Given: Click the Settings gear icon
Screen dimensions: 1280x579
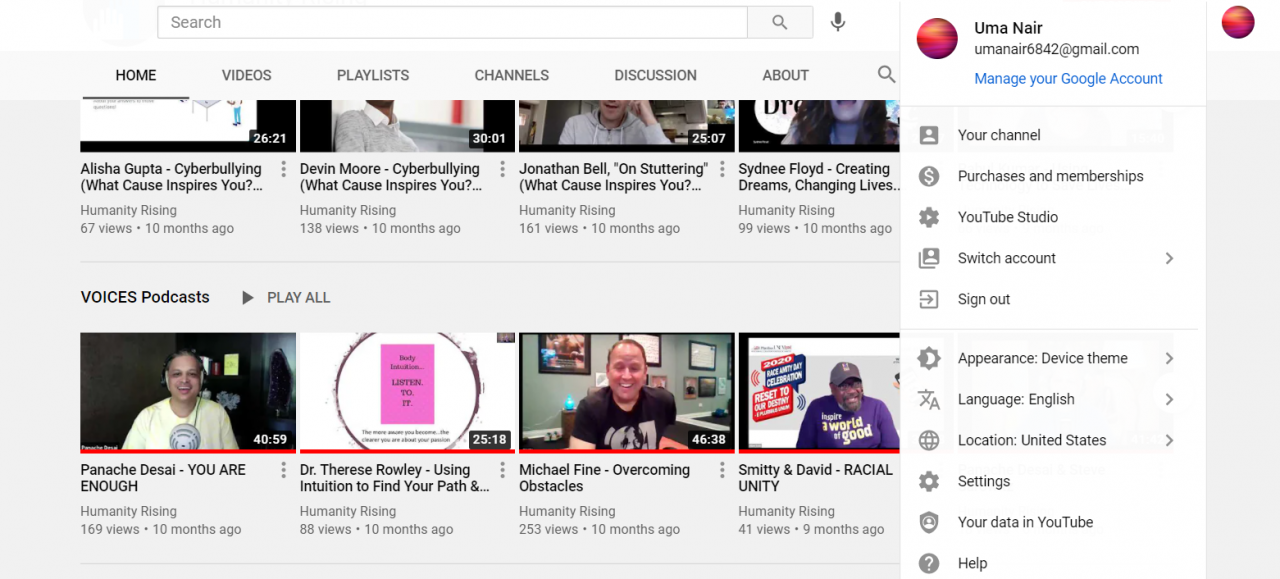Looking at the screenshot, I should coord(929,481).
